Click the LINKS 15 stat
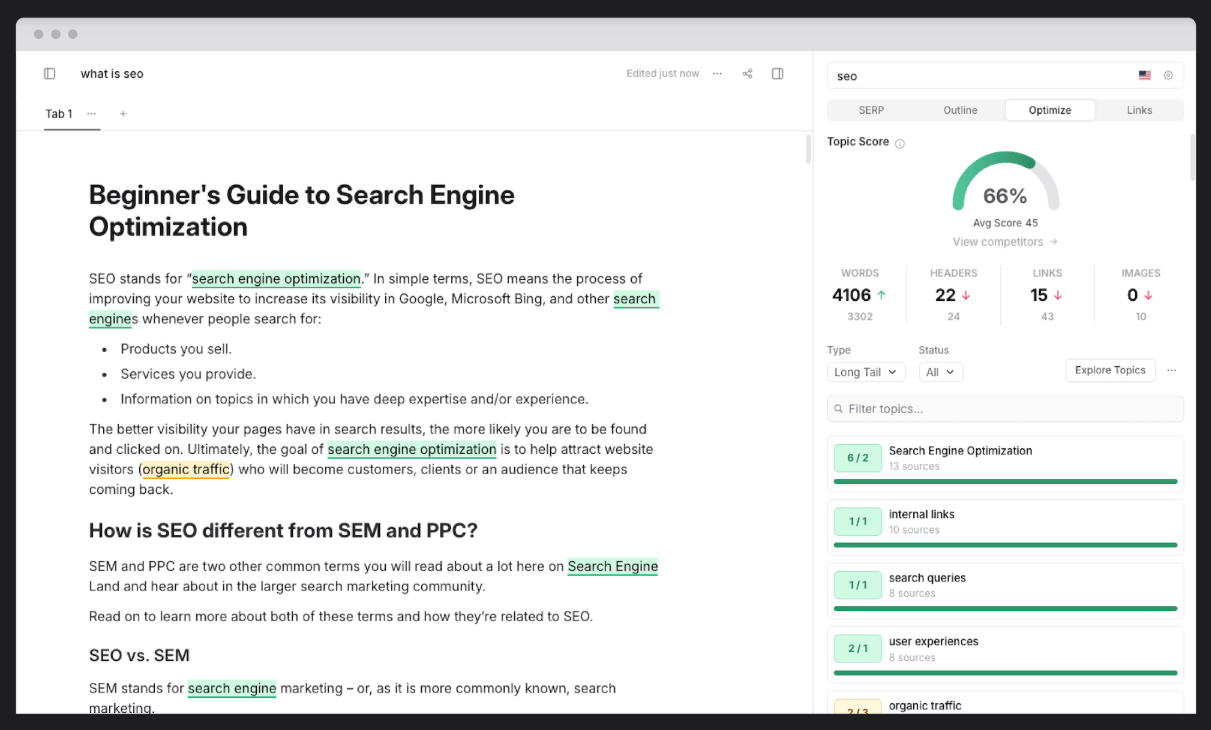 click(x=1047, y=295)
